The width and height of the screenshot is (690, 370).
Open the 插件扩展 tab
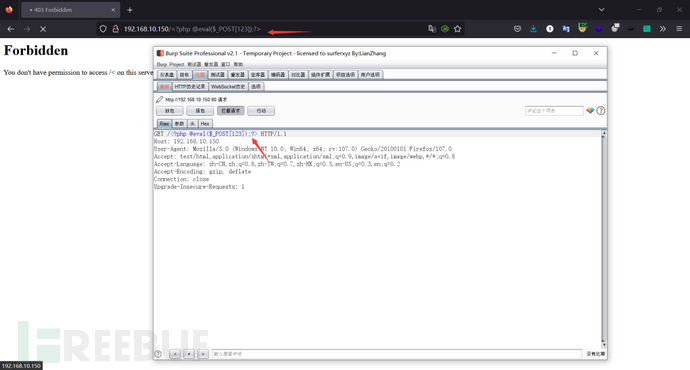320,75
